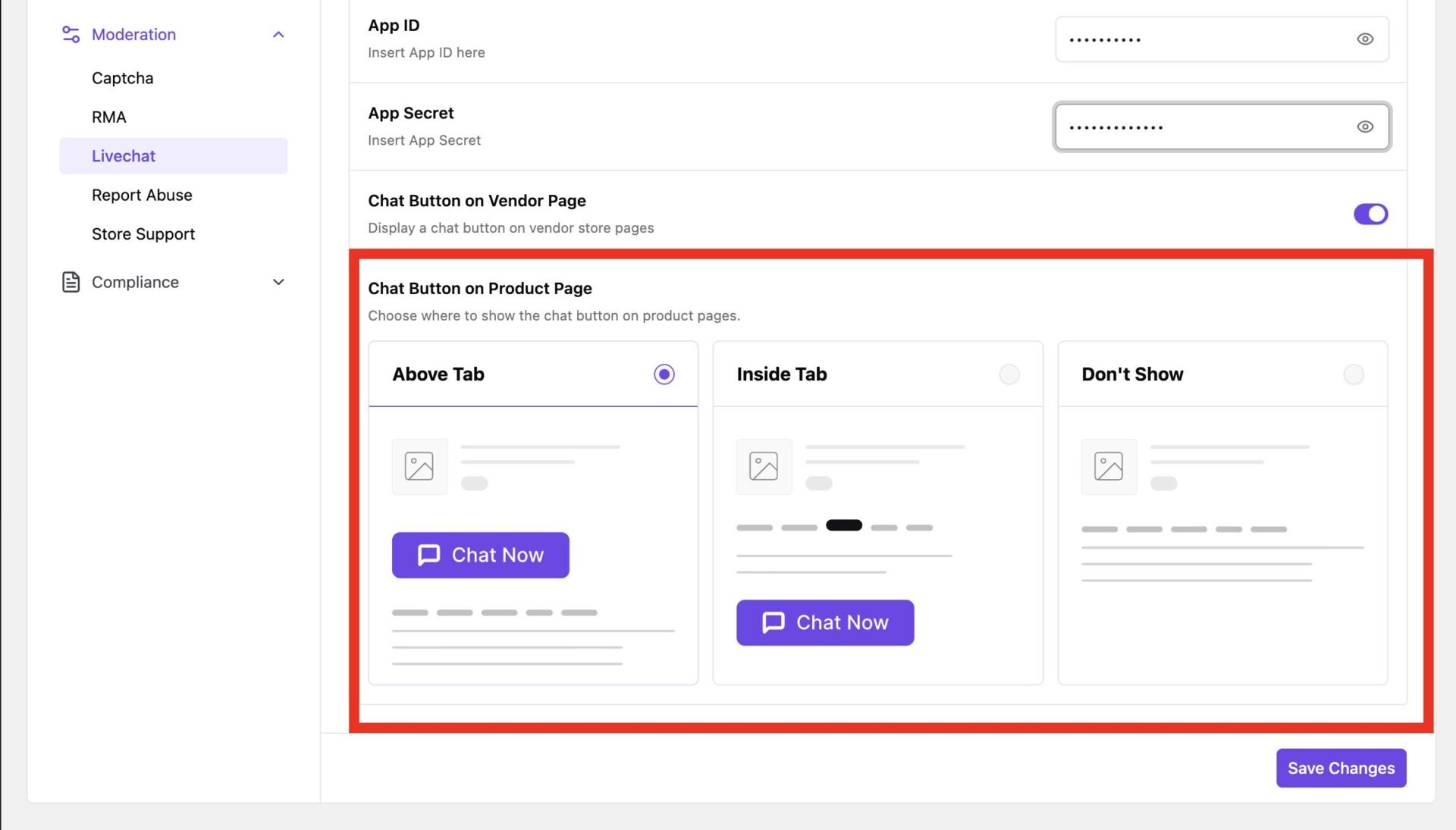The height and width of the screenshot is (830, 1456).
Task: Open the Report Abuse settings
Action: click(142, 196)
